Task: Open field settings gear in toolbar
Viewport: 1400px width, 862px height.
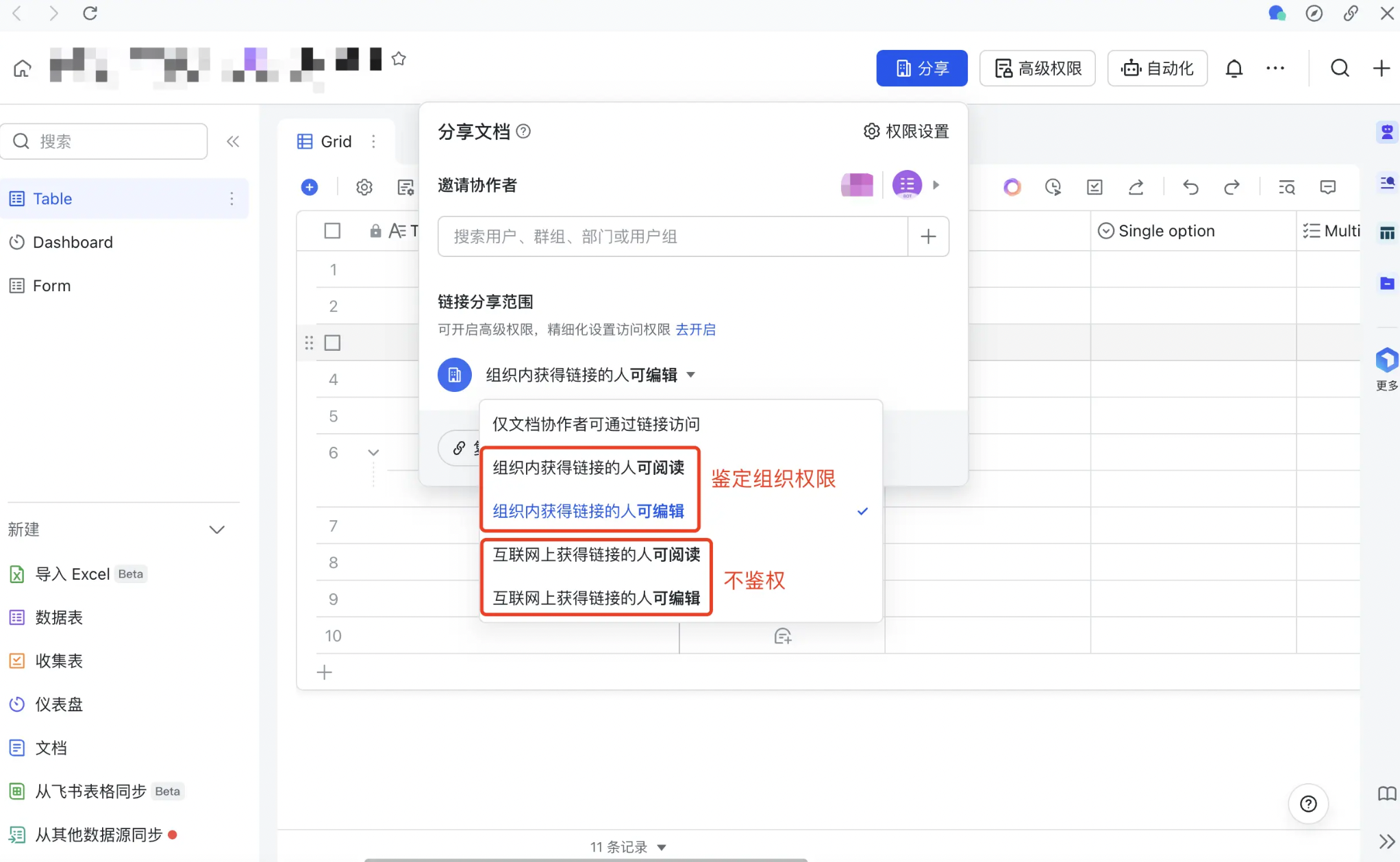Action: [x=364, y=187]
